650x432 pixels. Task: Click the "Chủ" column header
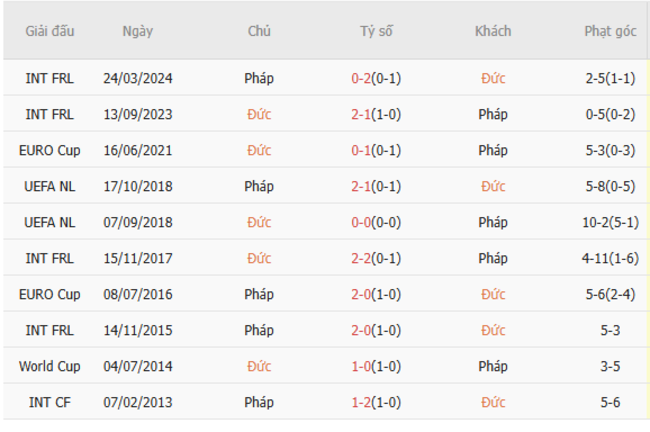[259, 31]
